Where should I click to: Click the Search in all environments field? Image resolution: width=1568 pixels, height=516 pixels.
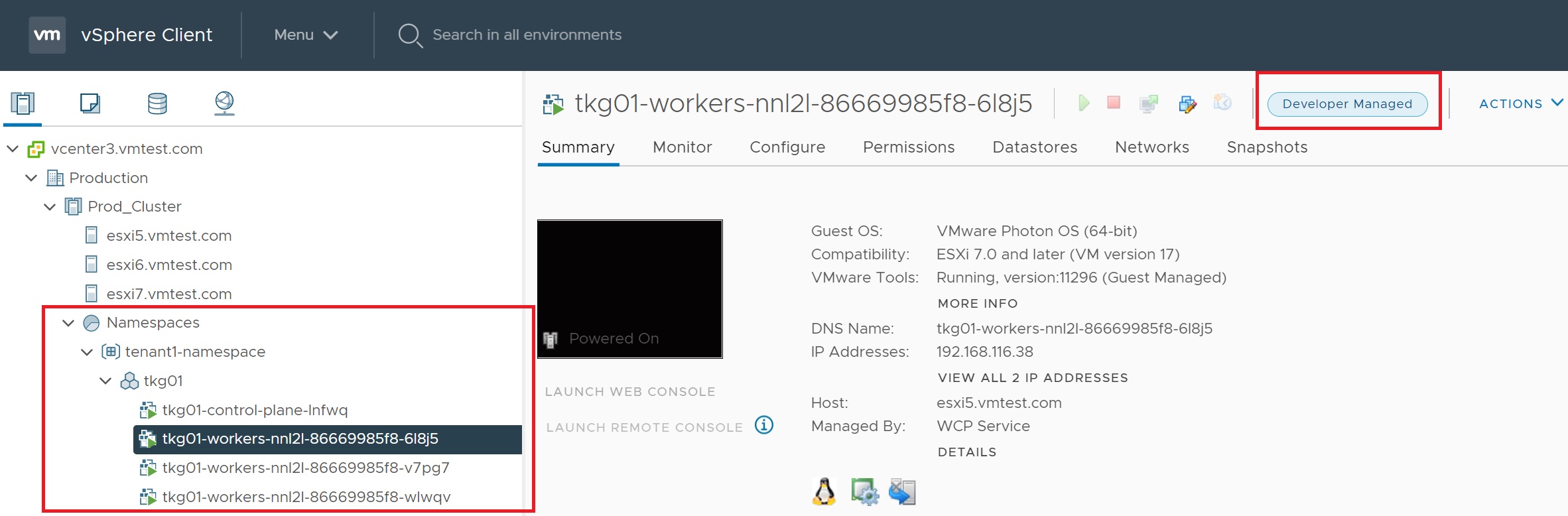[x=527, y=35]
